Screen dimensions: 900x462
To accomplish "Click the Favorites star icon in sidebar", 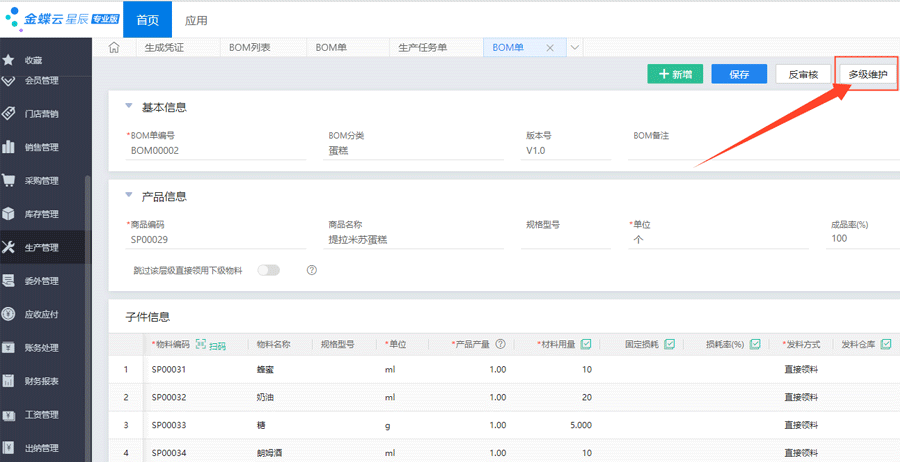I will (x=8, y=60).
